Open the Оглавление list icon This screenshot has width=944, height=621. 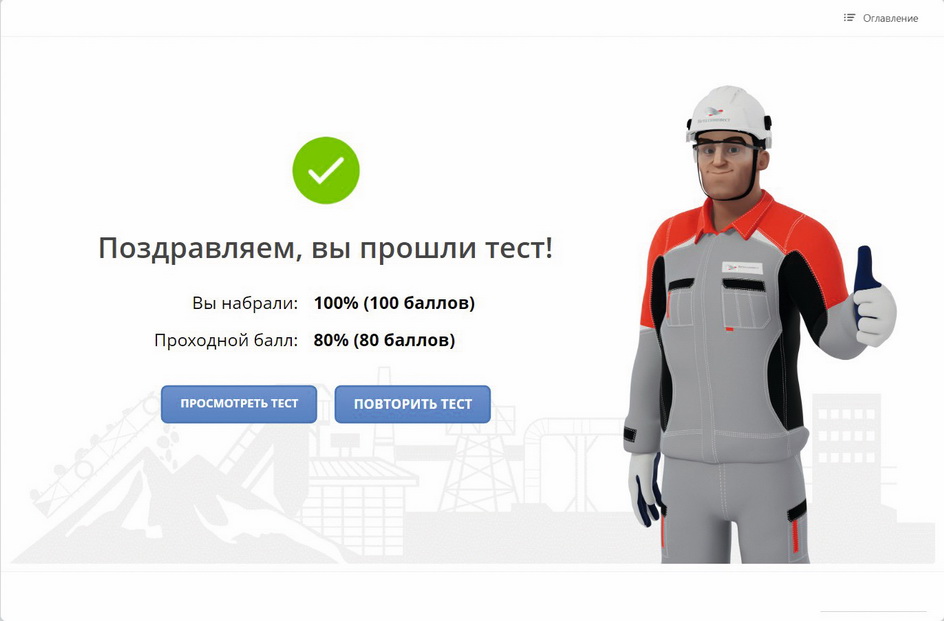coord(849,18)
